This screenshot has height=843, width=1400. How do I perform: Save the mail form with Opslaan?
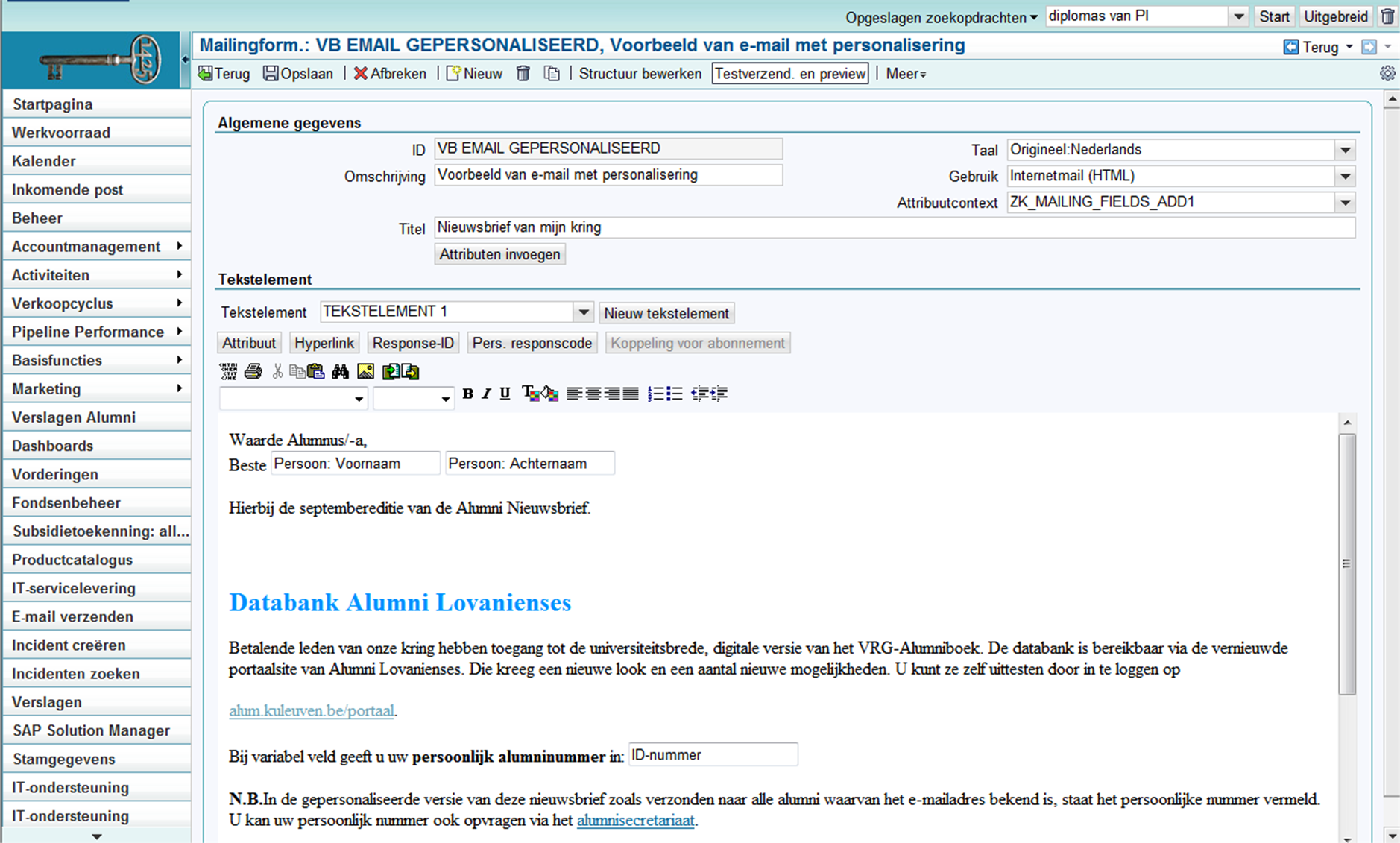(298, 74)
